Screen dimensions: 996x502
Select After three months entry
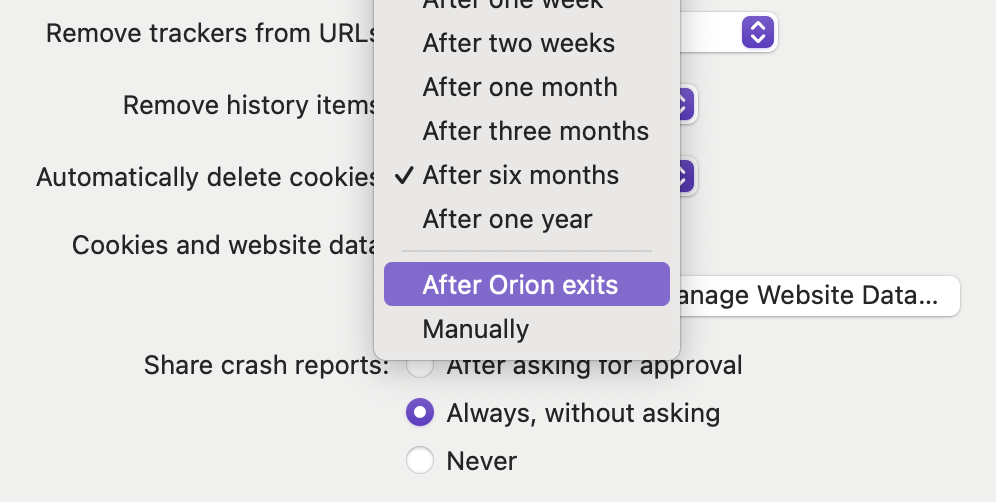click(535, 131)
